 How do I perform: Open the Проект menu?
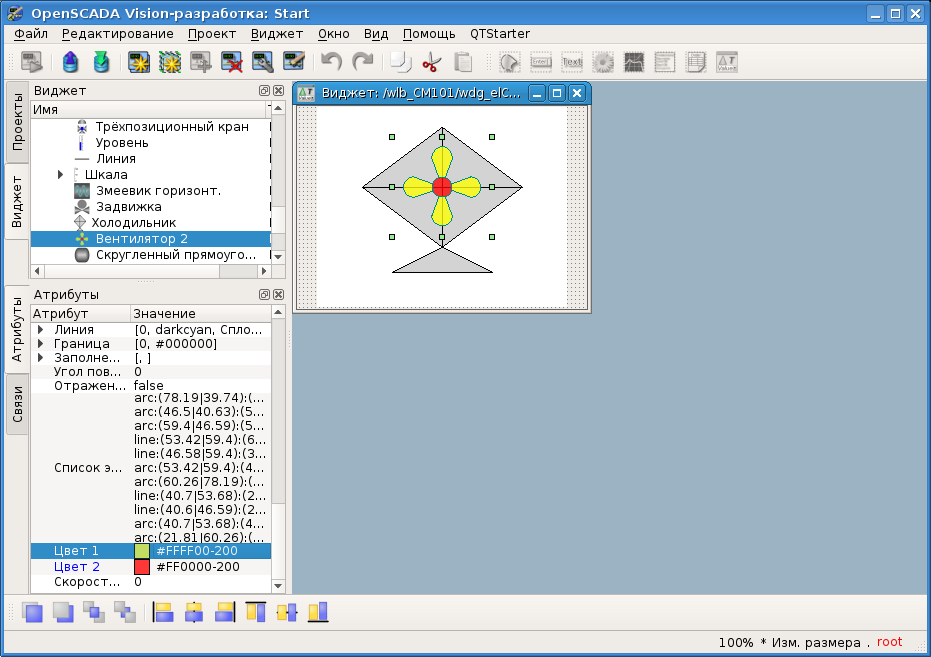[x=211, y=33]
